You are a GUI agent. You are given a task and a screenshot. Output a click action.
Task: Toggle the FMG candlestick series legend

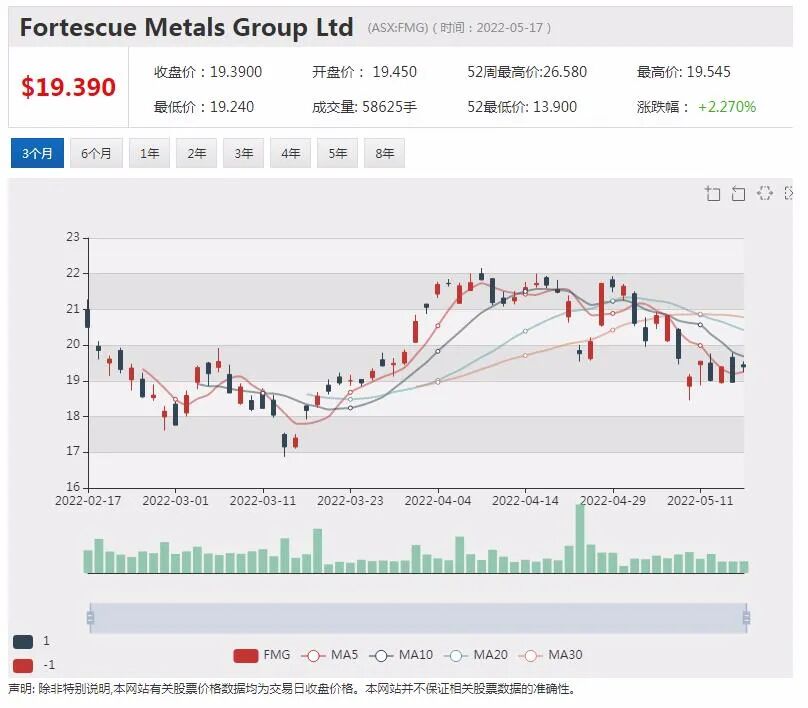click(262, 655)
